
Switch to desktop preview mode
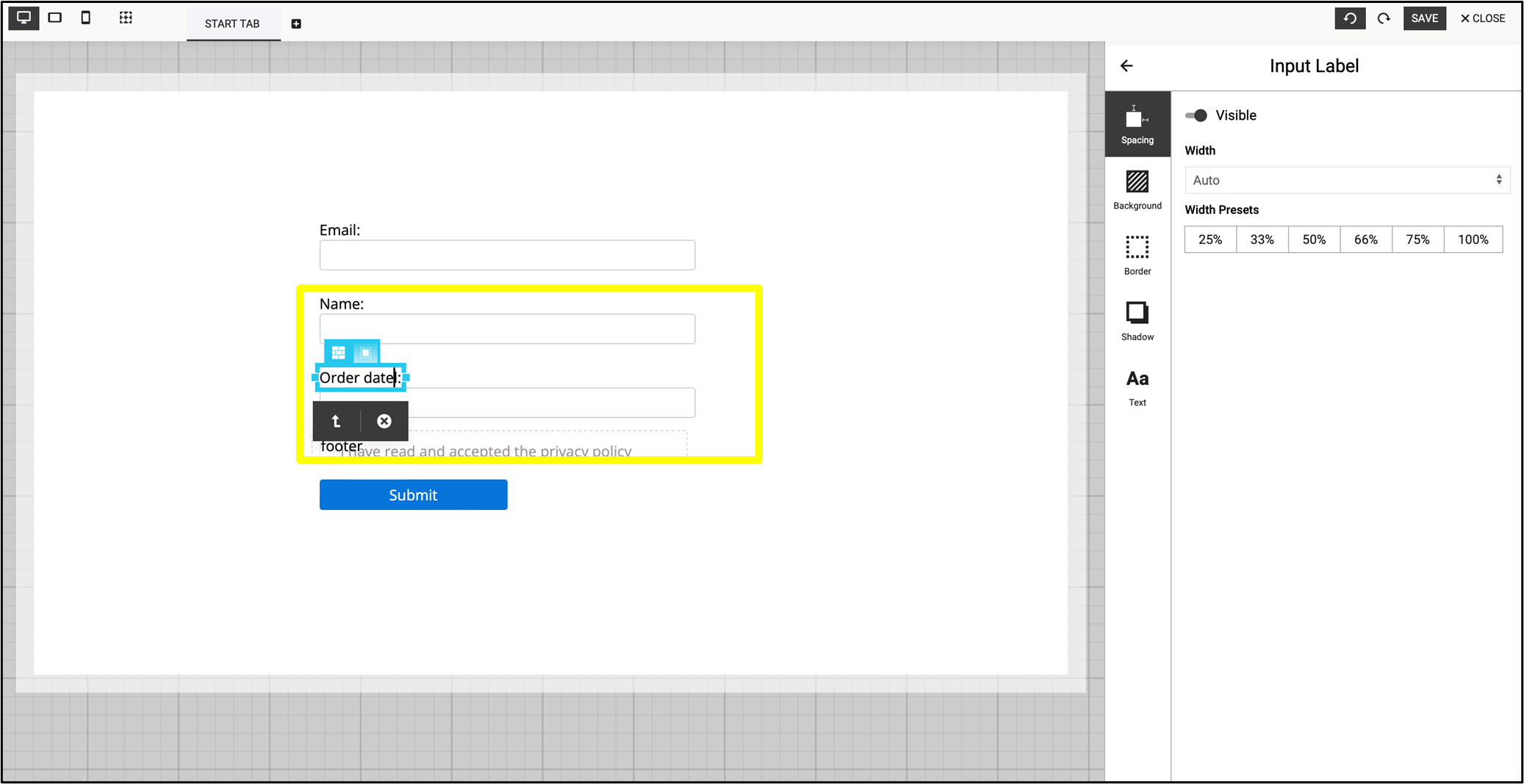click(24, 18)
